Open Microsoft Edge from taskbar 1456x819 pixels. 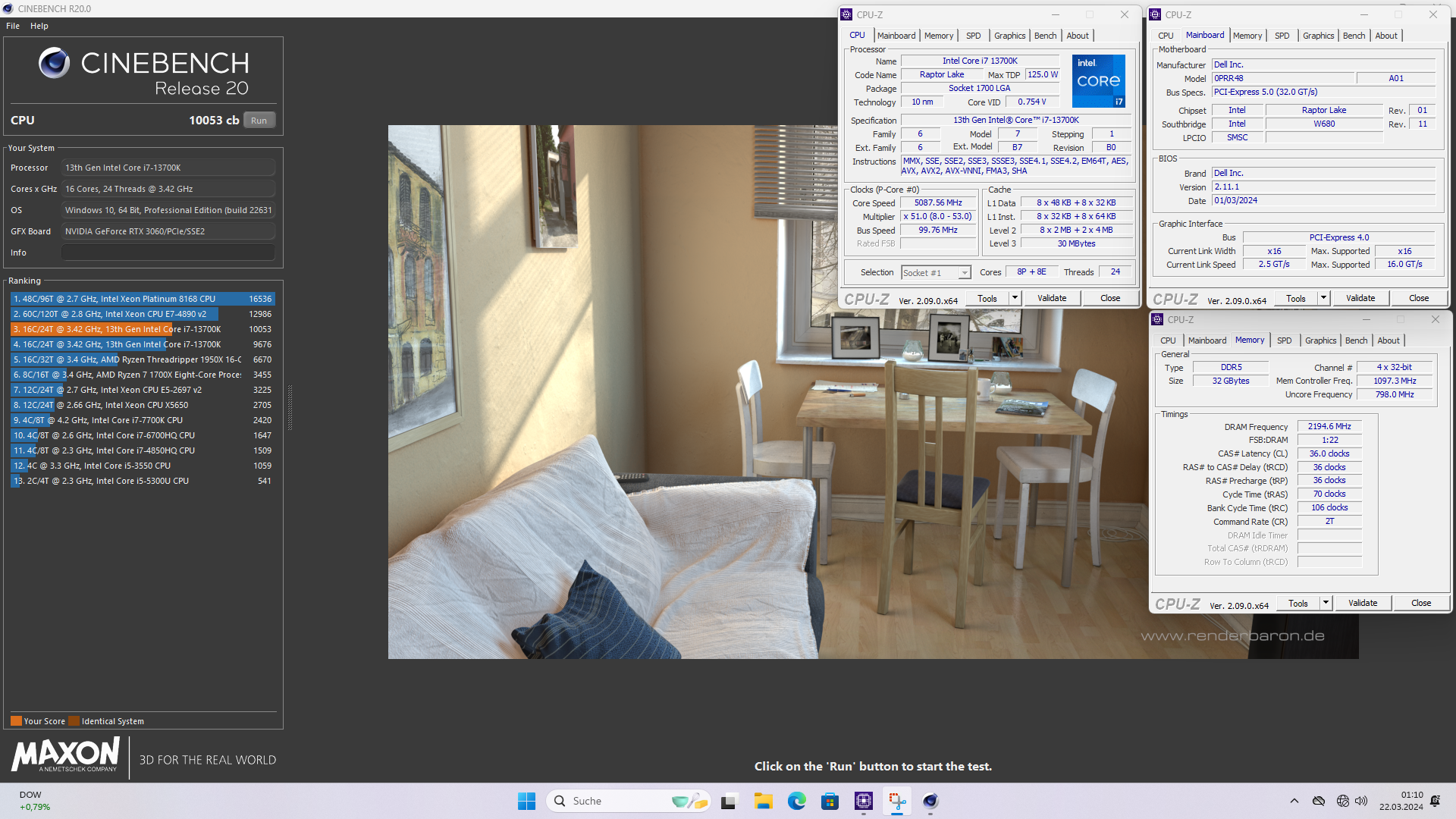(796, 801)
